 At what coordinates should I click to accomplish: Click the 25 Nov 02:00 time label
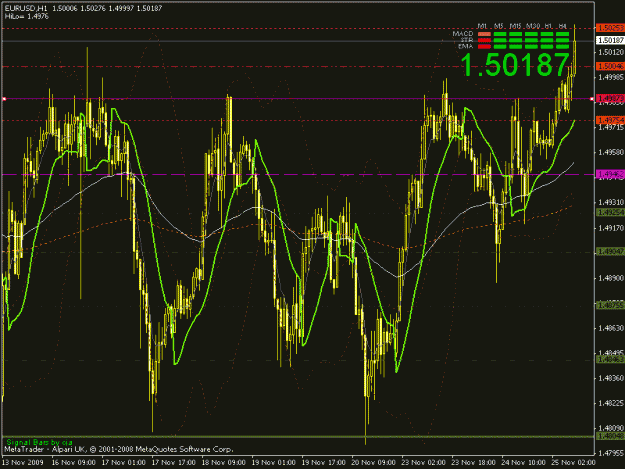point(573,463)
